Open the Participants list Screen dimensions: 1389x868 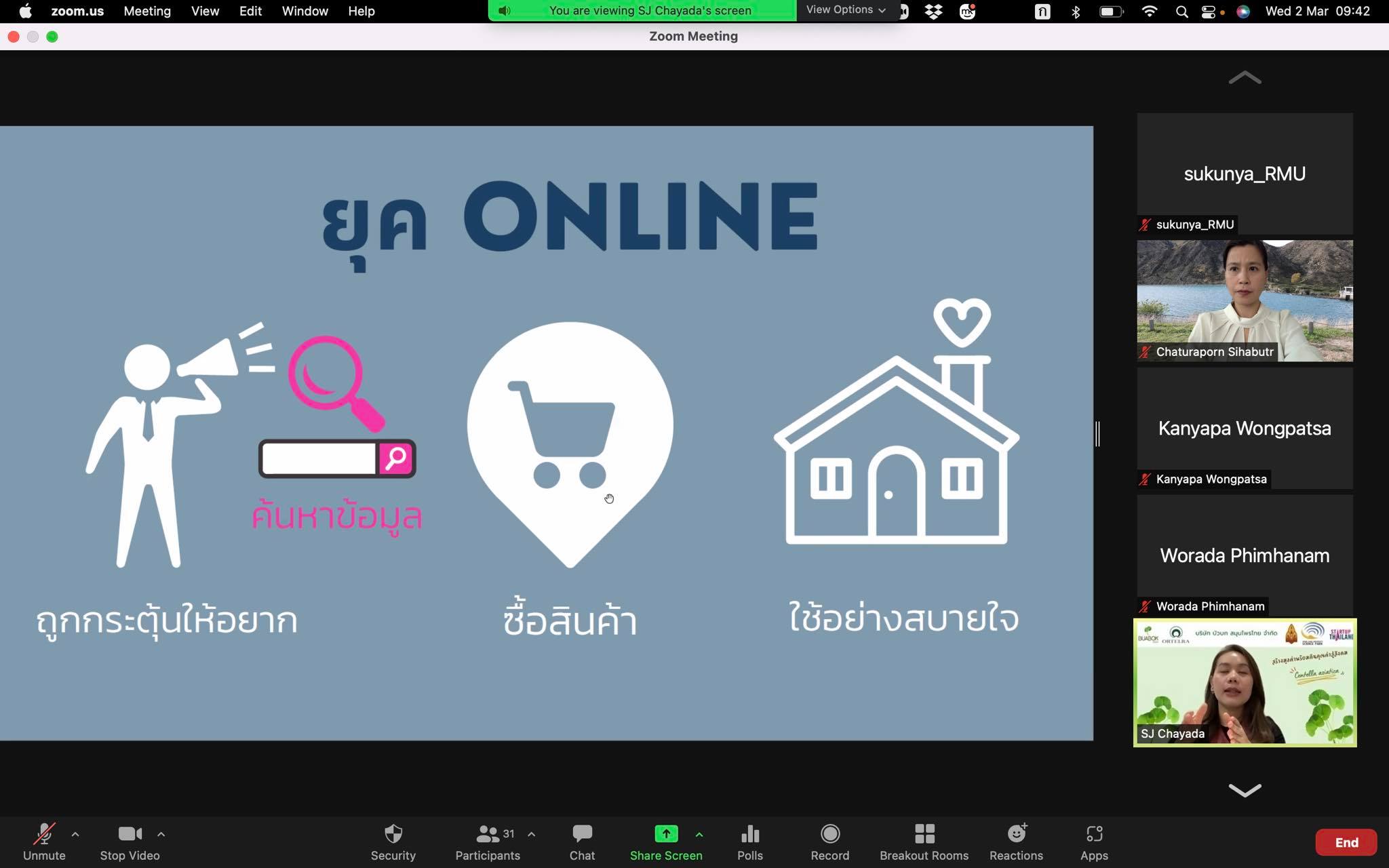488,834
